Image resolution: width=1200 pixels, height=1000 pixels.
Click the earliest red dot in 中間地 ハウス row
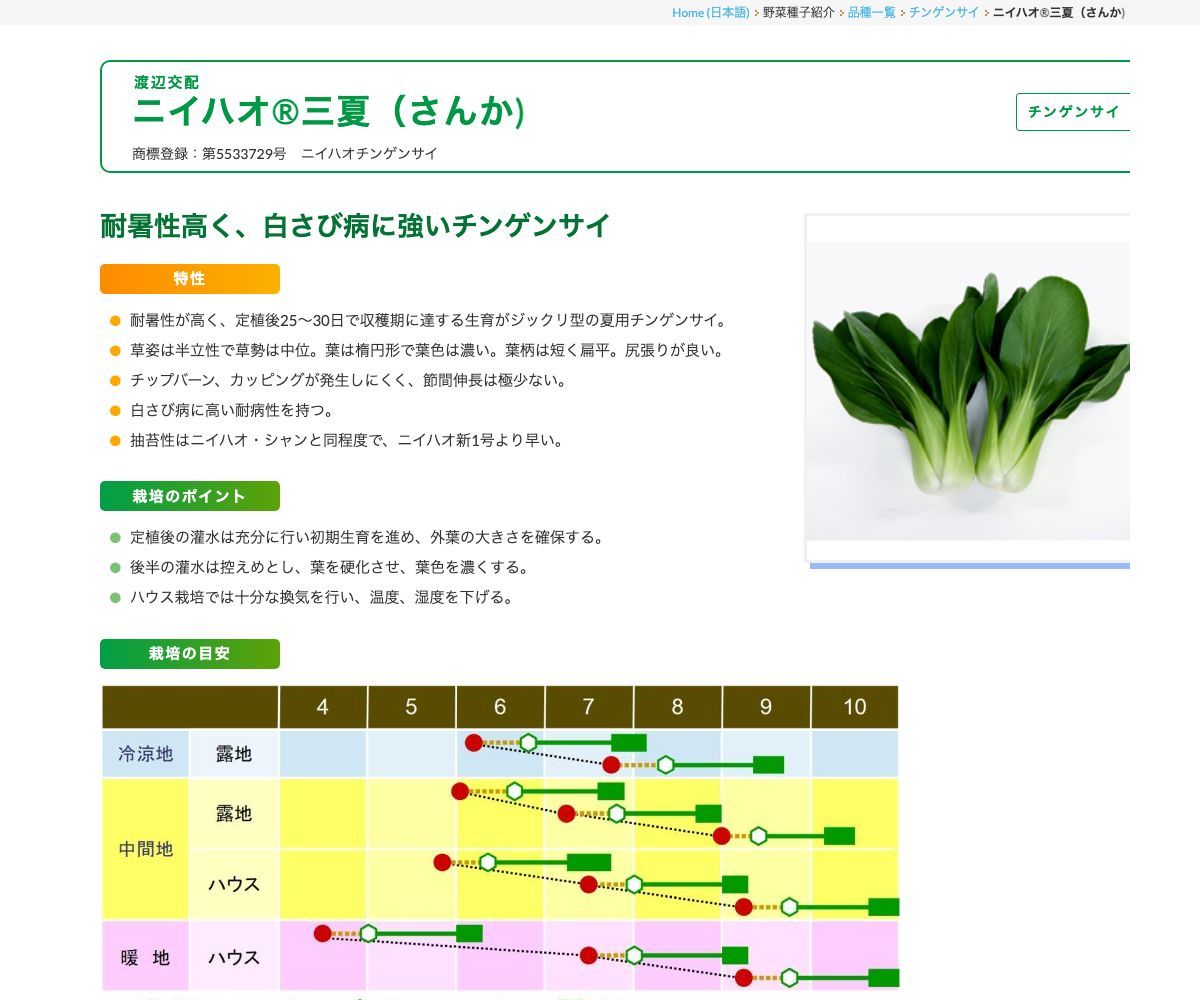click(443, 862)
